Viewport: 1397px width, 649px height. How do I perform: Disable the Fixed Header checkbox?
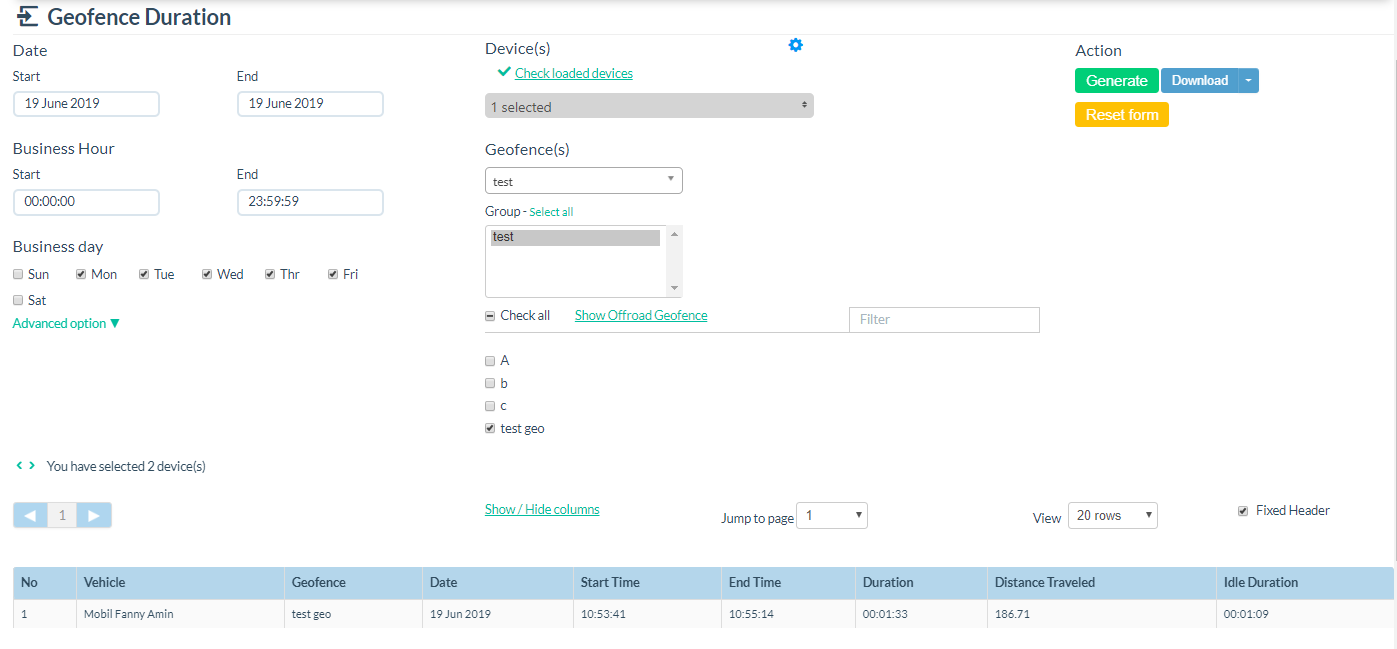1243,510
